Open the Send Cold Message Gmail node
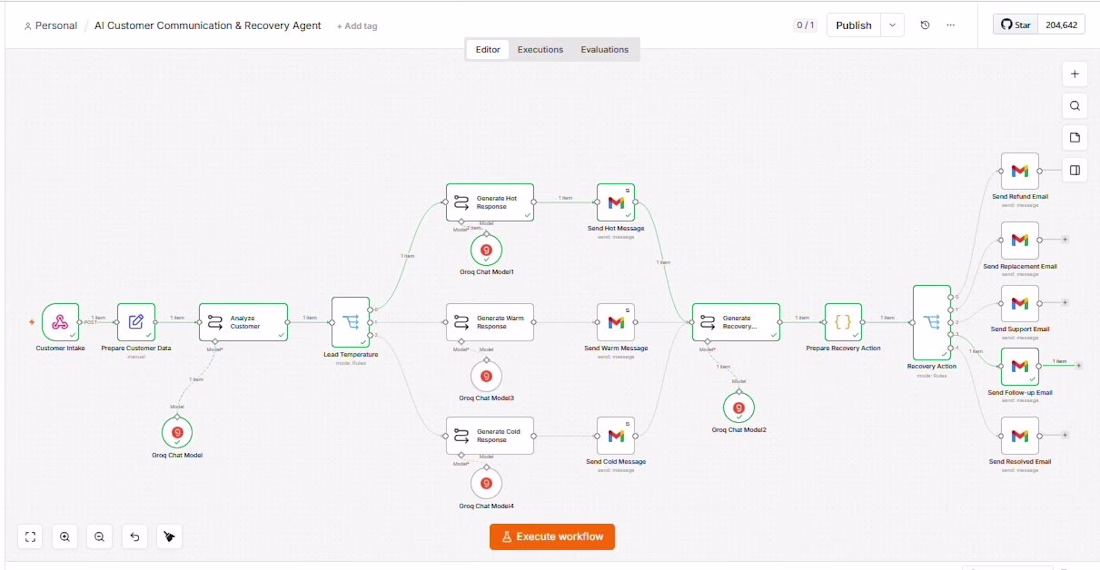This screenshot has height=570, width=1100. pyautogui.click(x=616, y=435)
